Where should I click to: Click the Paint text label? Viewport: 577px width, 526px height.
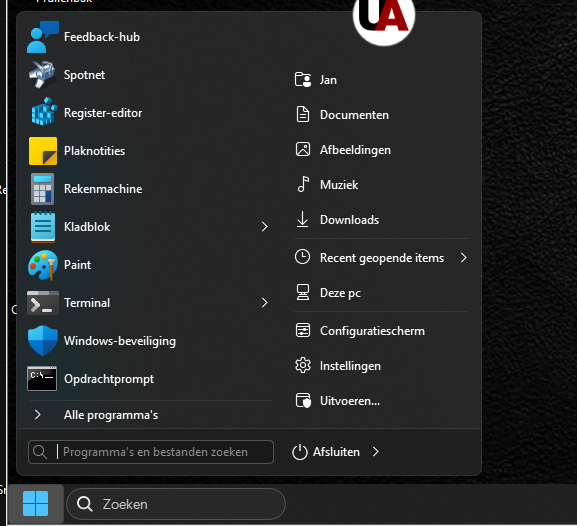click(x=77, y=265)
